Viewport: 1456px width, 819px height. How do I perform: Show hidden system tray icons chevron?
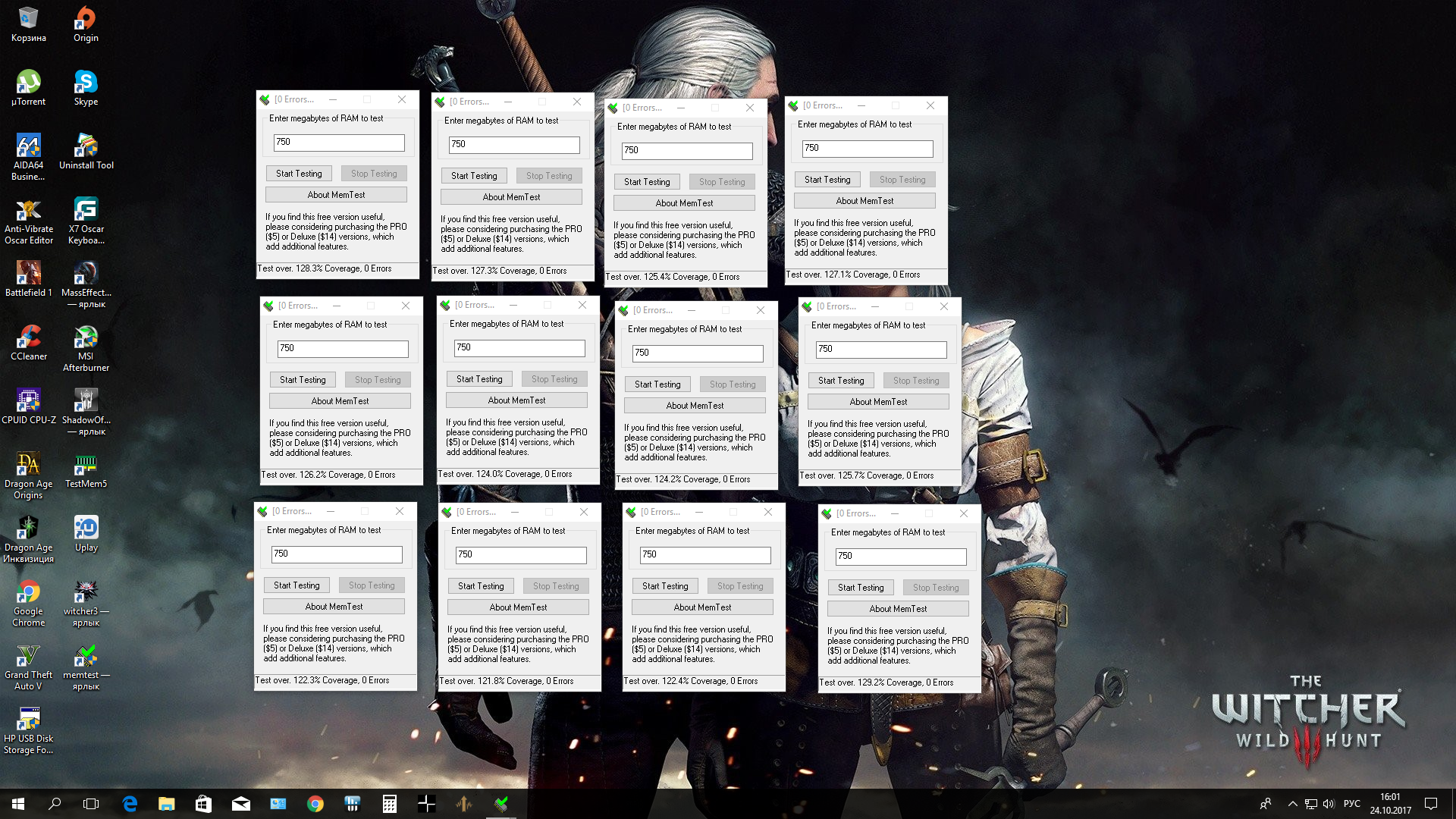[1292, 804]
